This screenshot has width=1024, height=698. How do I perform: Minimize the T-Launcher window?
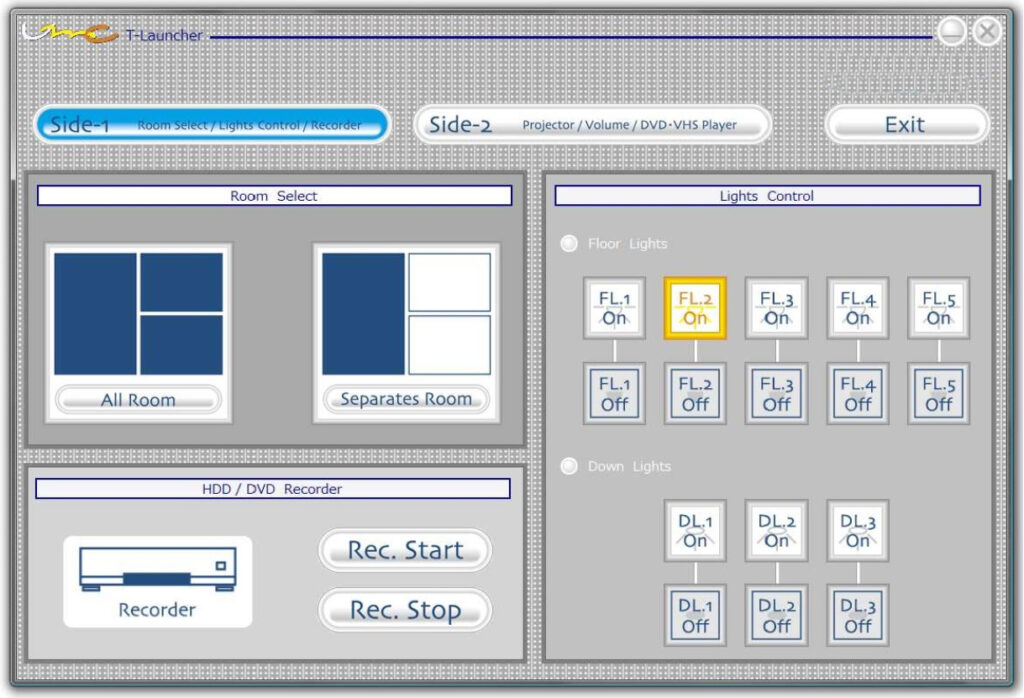[952, 32]
